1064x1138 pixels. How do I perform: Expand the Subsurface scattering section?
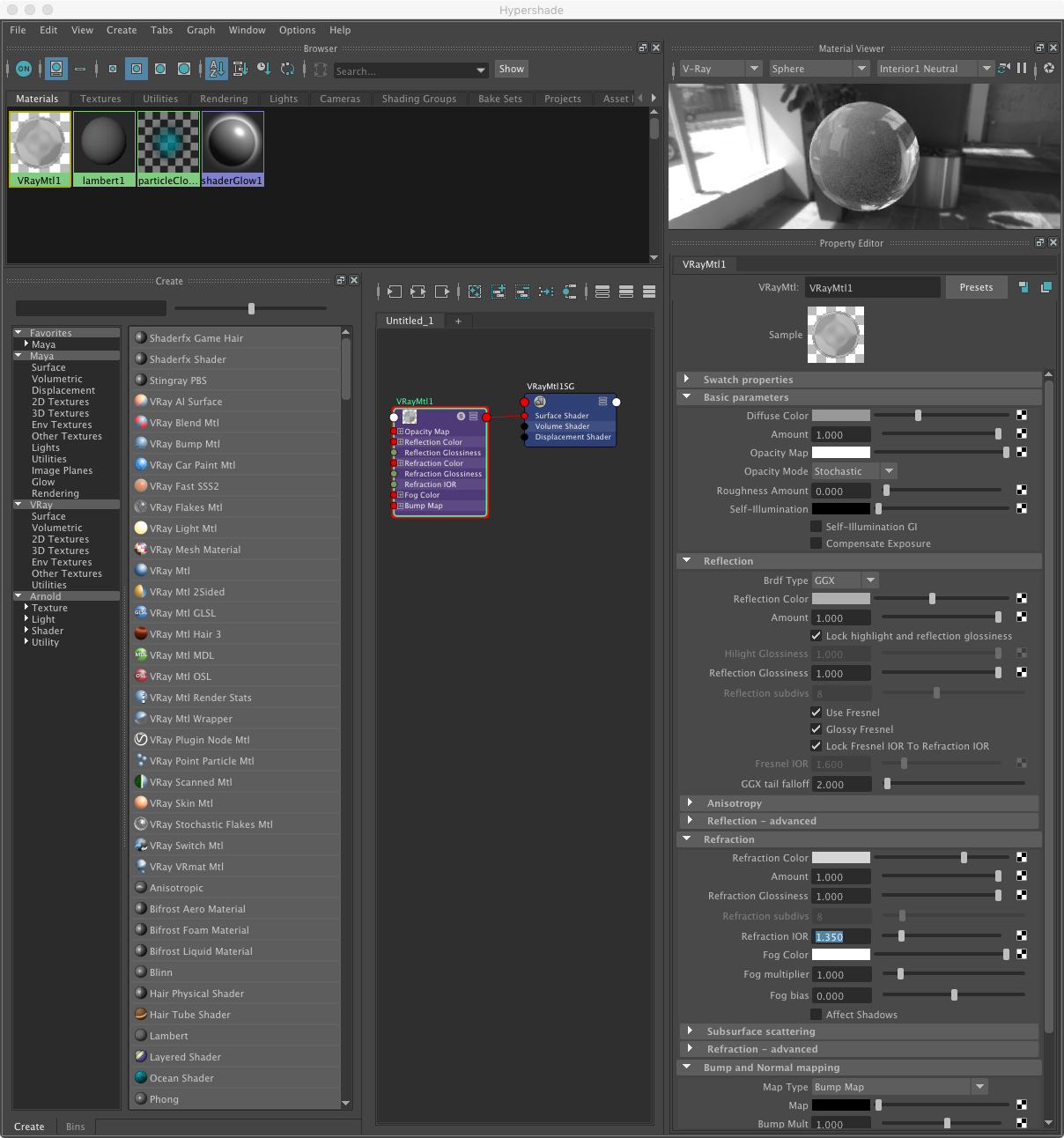[690, 1031]
